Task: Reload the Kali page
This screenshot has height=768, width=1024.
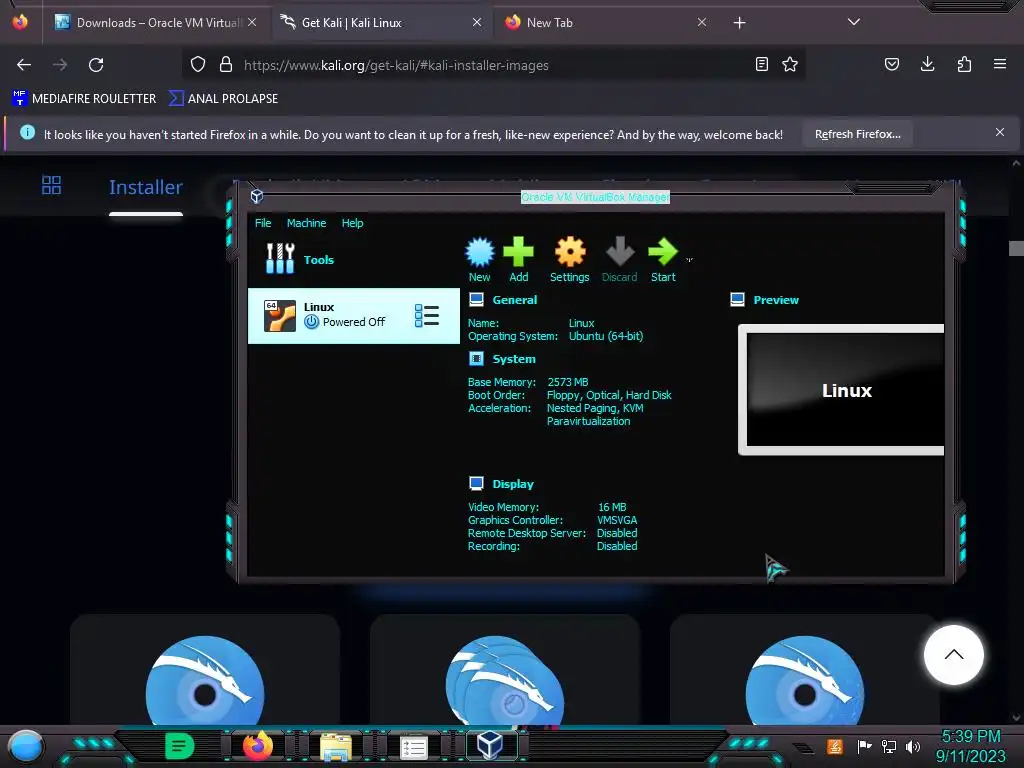Action: click(x=96, y=65)
